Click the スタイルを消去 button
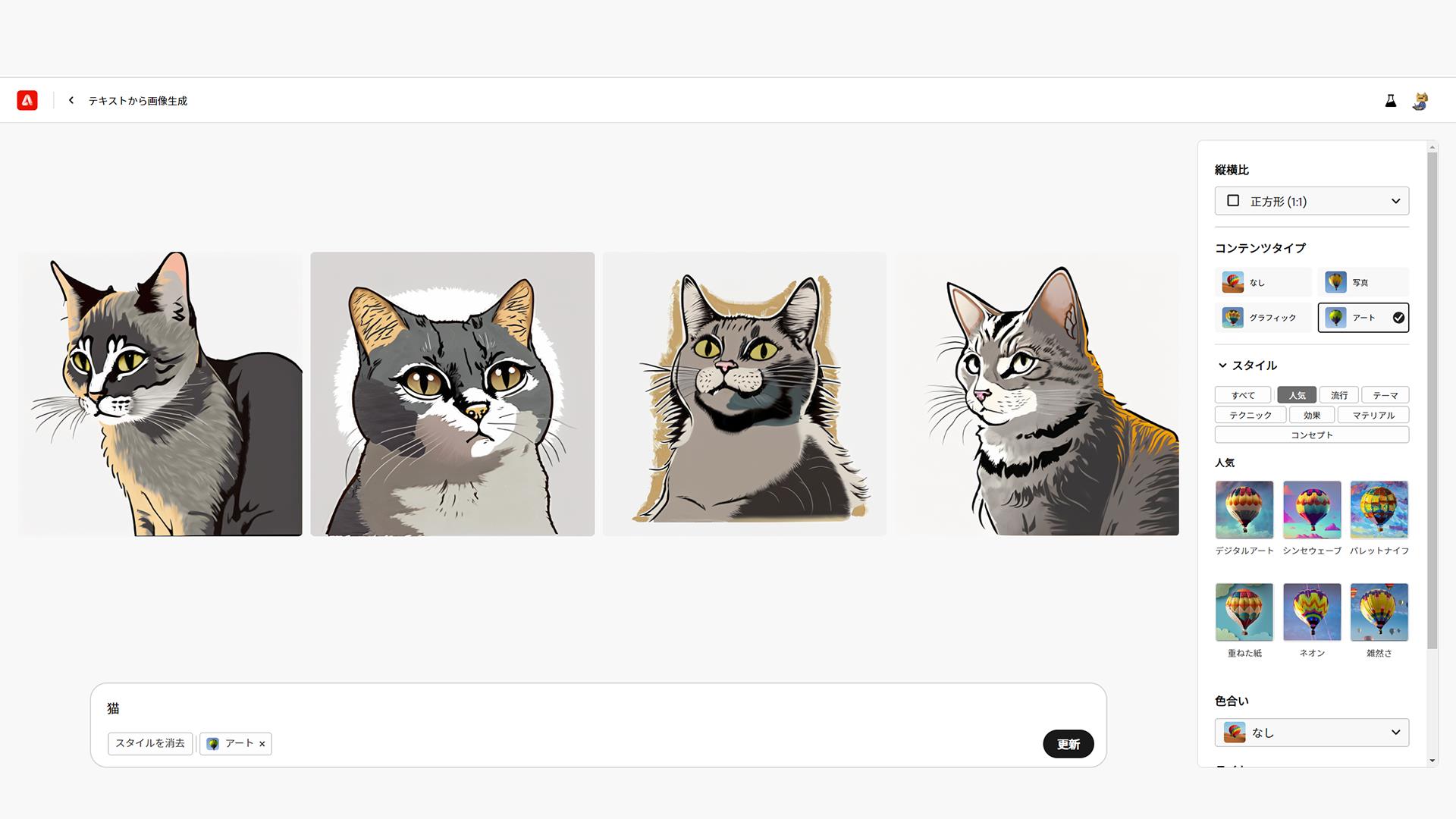Viewport: 1456px width, 819px height. 150,744
